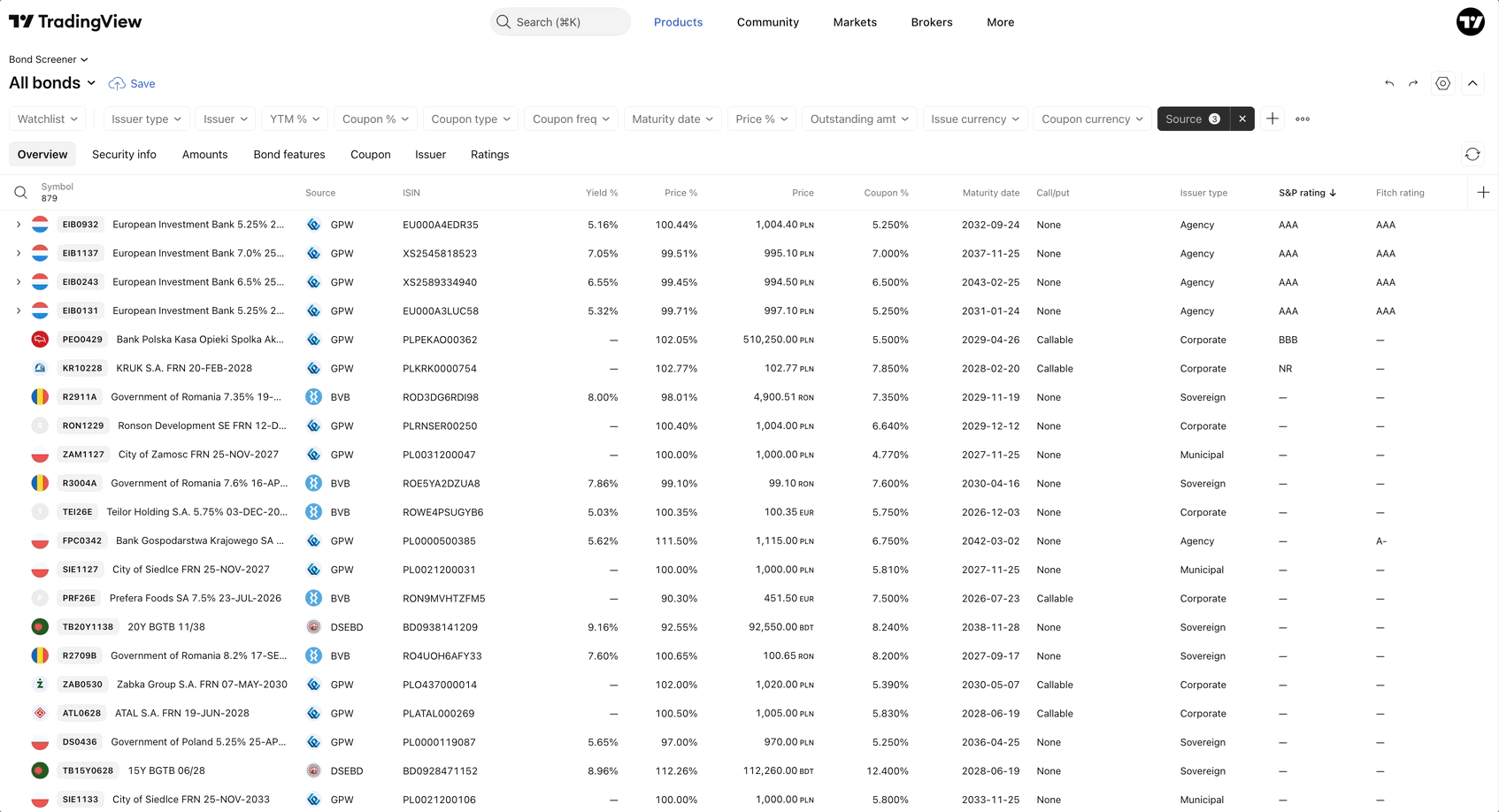This screenshot has height=812, width=1499.
Task: Switch to the Ratings tab
Action: (489, 154)
